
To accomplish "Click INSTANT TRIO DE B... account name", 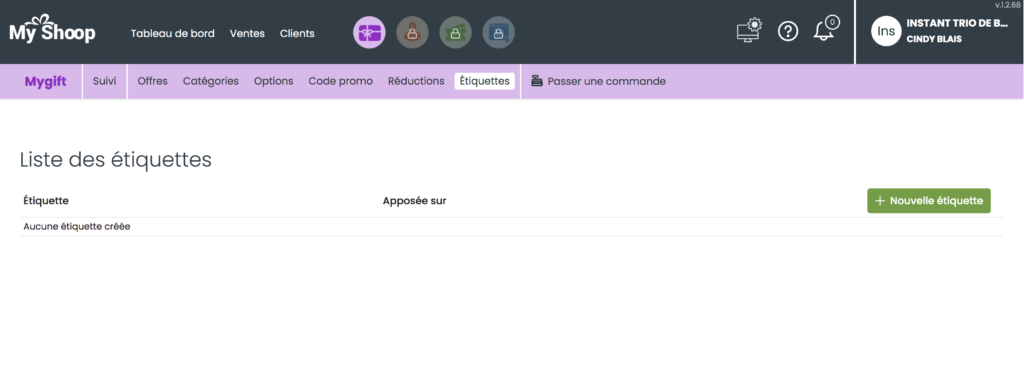I will [957, 23].
